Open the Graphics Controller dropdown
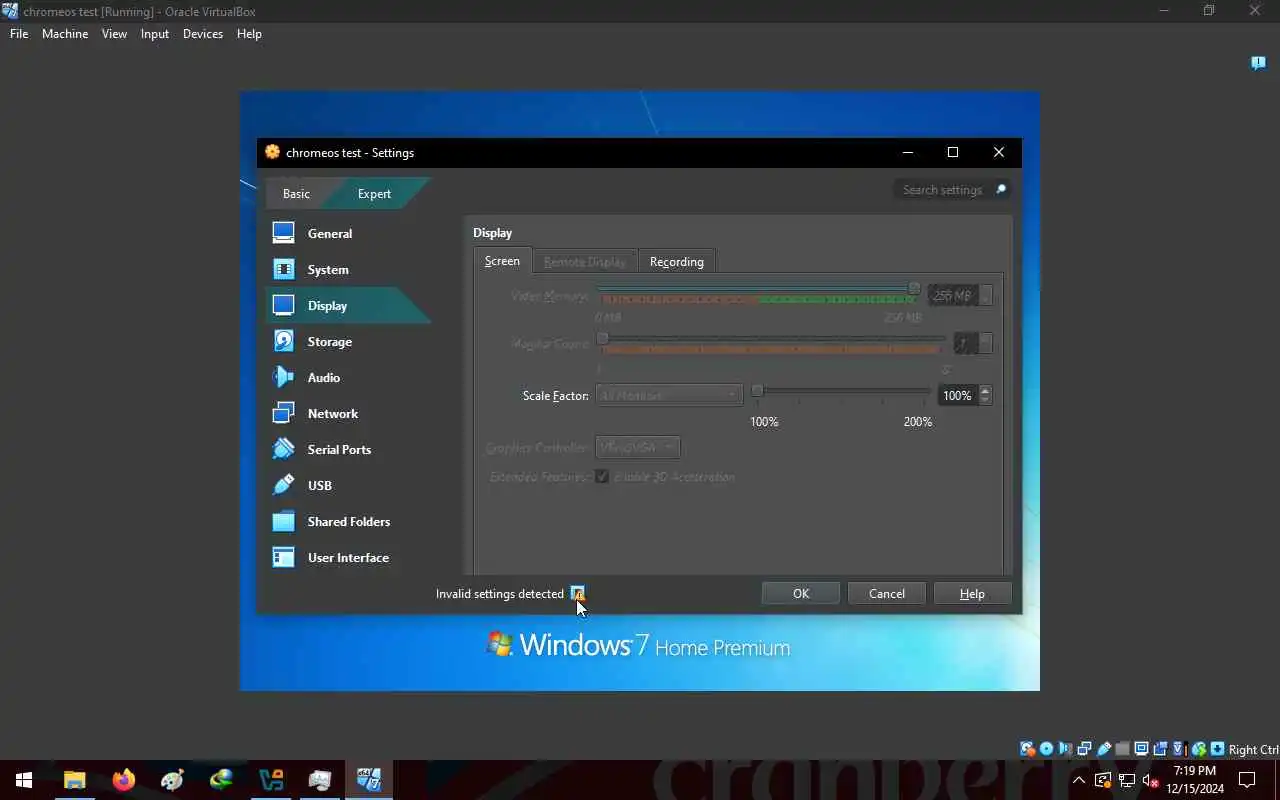 [638, 447]
